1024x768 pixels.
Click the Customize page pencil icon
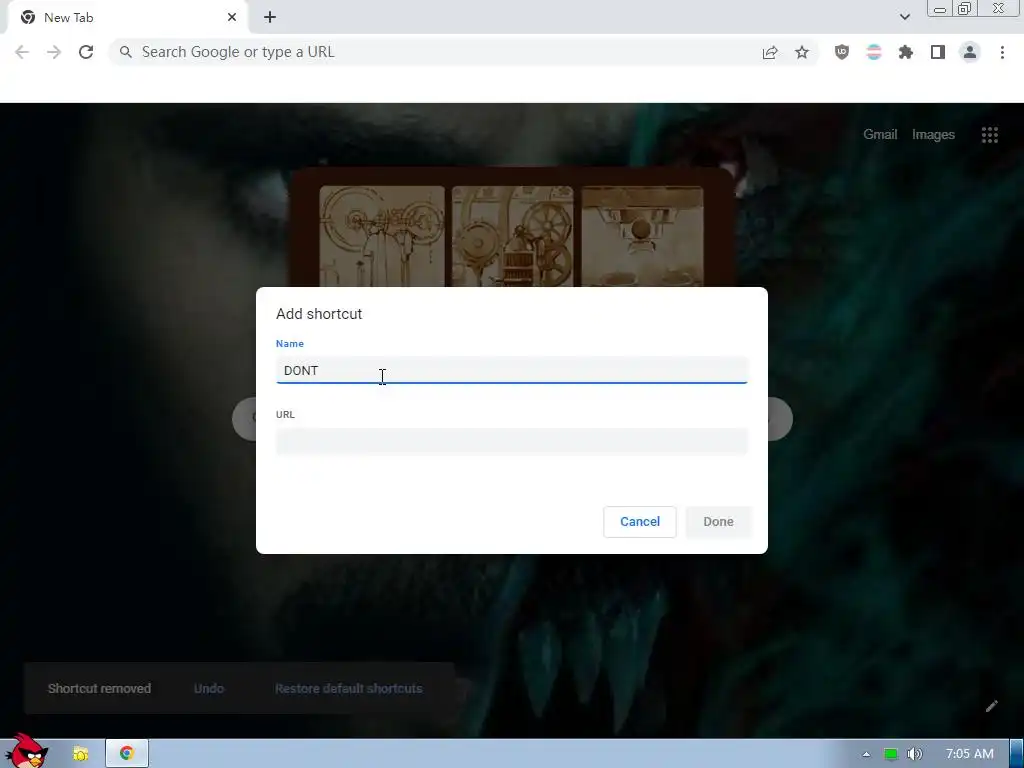pos(991,706)
